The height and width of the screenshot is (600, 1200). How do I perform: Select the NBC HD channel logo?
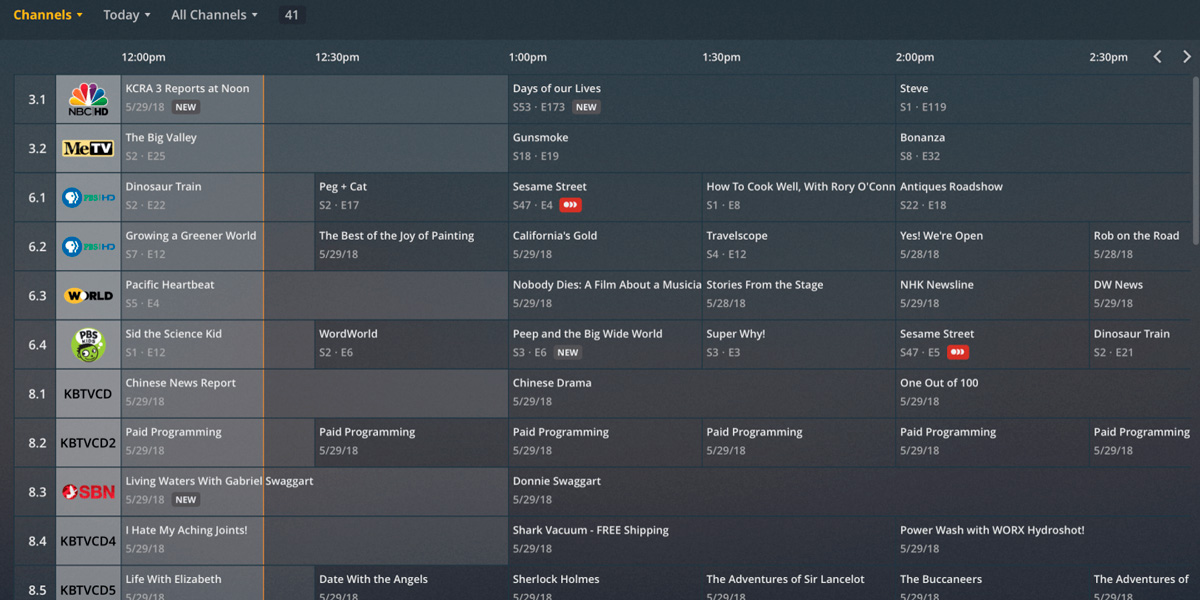pos(88,99)
